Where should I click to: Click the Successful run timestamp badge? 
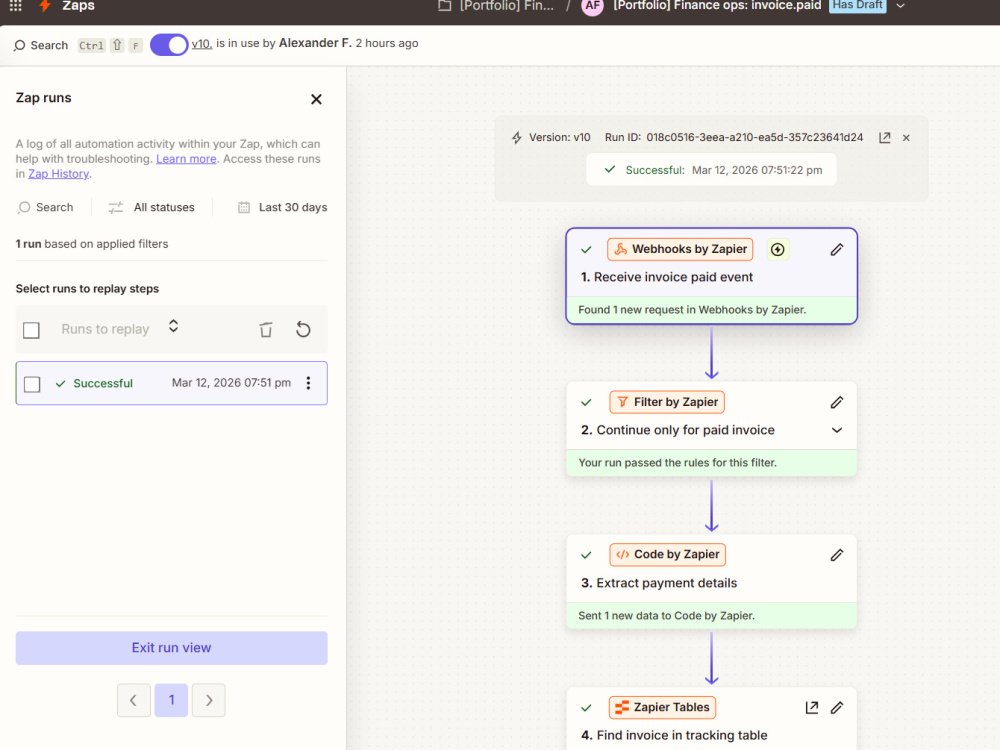pos(712,170)
